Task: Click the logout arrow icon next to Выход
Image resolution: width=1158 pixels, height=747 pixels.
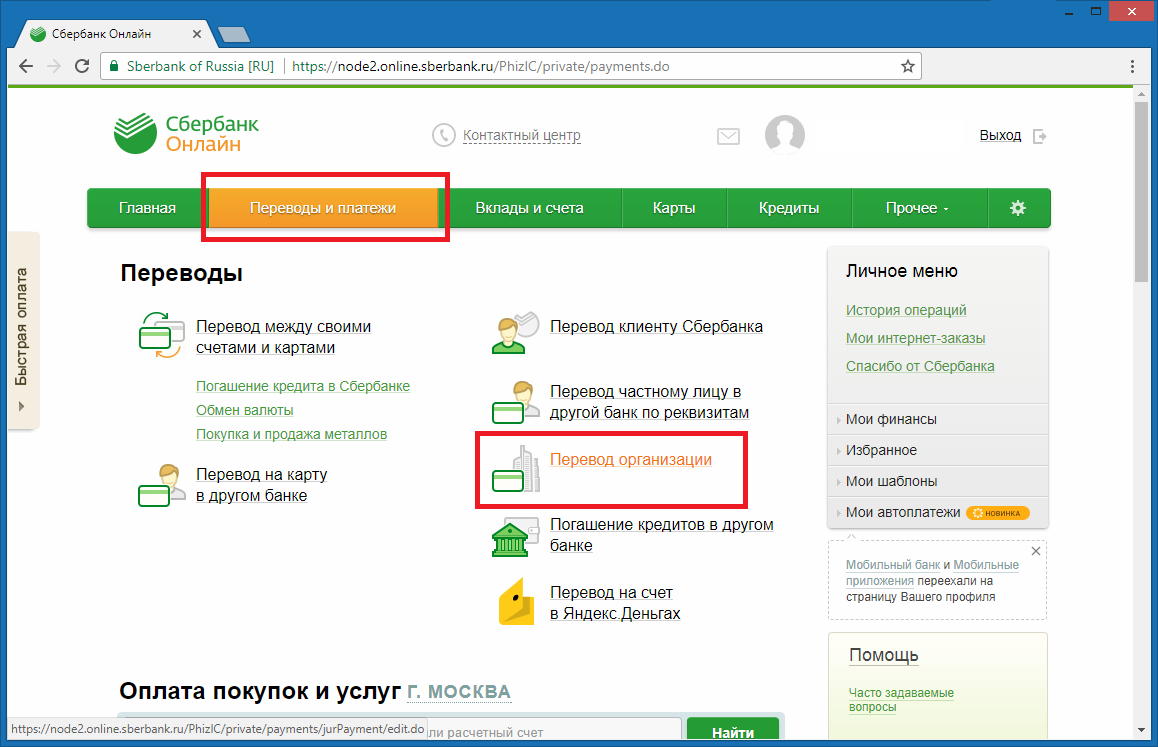Action: 1039,136
